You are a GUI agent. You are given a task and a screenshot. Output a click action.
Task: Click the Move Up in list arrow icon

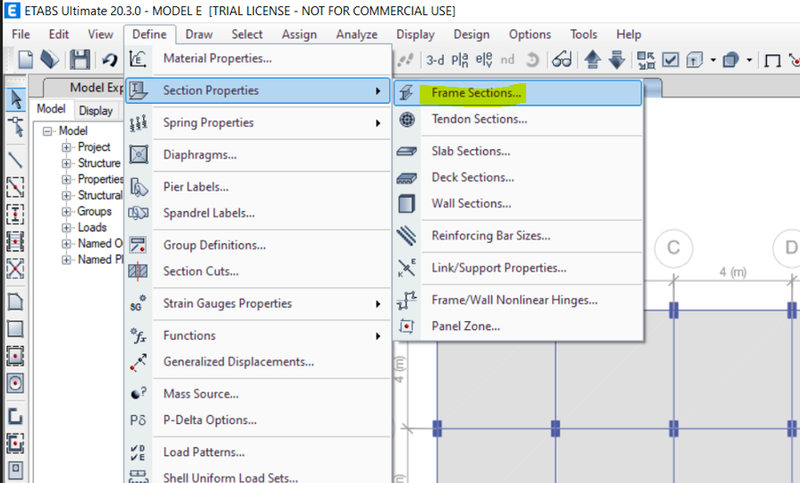click(x=592, y=60)
